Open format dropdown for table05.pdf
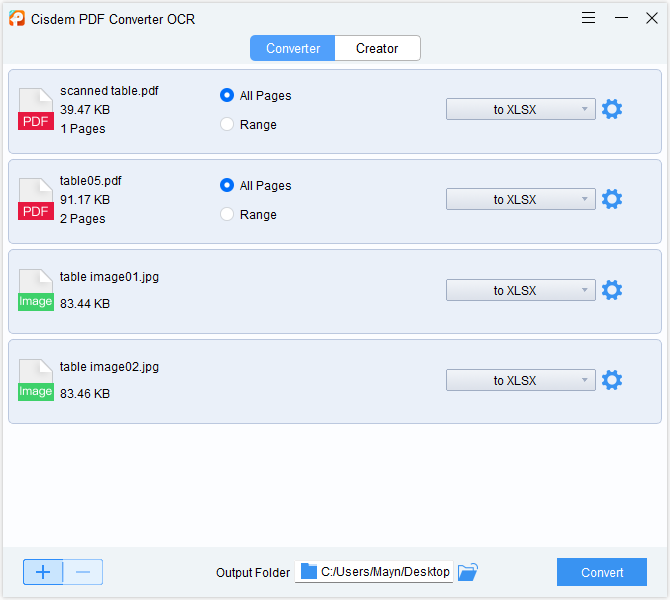Viewport: 670px width, 600px height. [520, 199]
